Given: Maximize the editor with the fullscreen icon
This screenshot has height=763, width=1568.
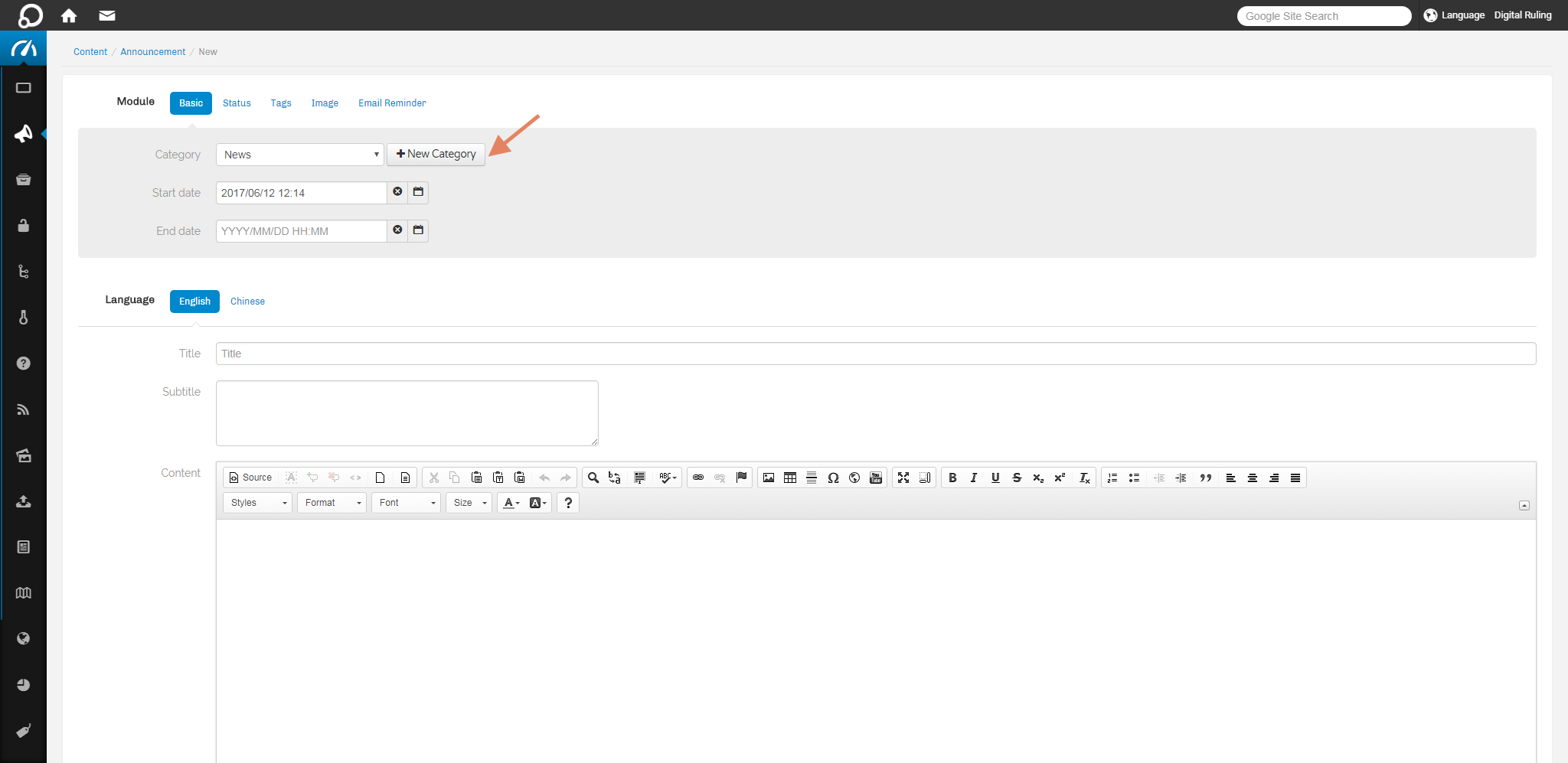Looking at the screenshot, I should point(903,478).
